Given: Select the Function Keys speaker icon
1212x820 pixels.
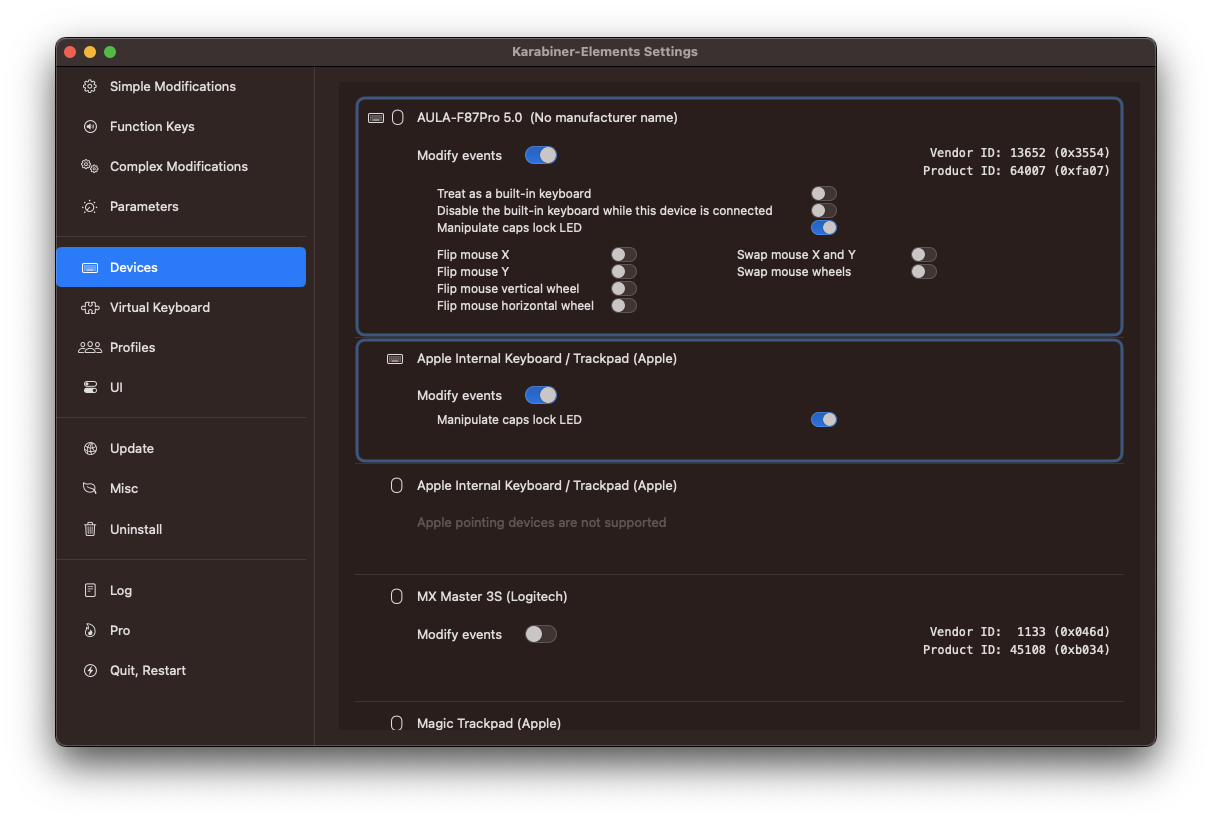Looking at the screenshot, I should [90, 126].
